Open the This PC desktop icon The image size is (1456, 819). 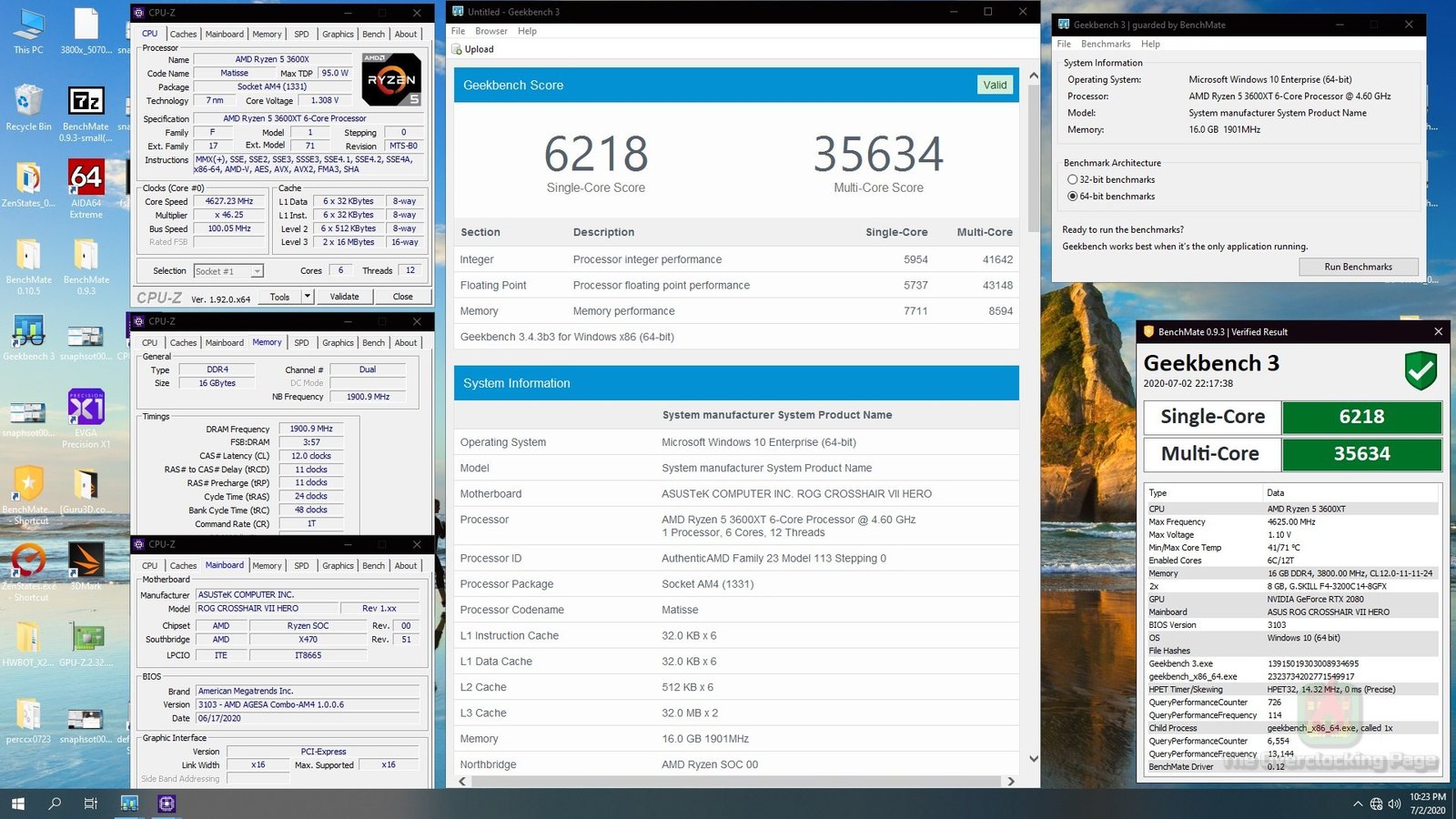pyautogui.click(x=28, y=25)
